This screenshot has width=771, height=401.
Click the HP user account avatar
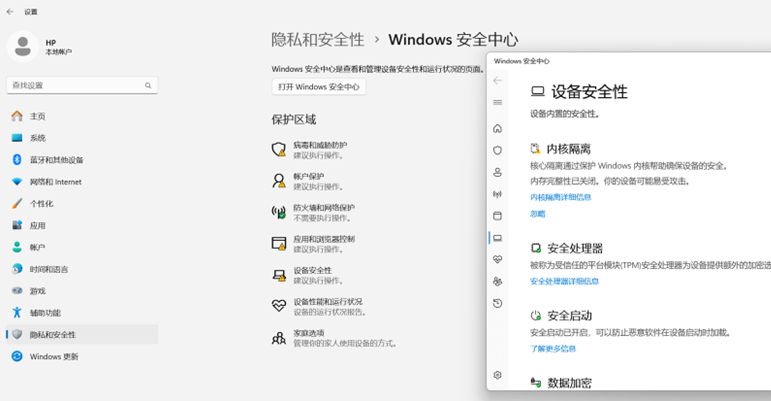[23, 47]
